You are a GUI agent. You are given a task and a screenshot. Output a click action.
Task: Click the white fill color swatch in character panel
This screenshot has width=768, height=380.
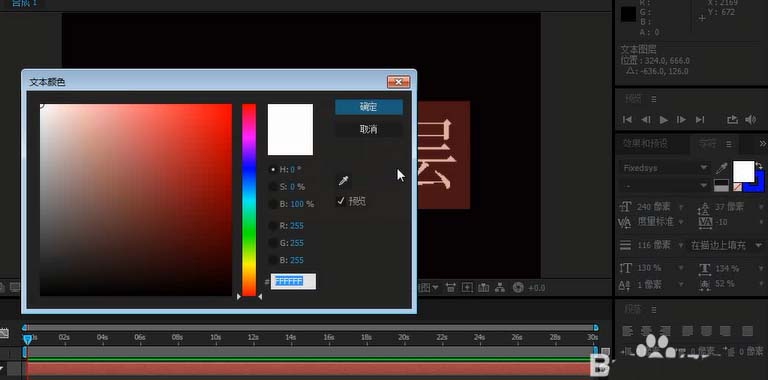point(743,171)
